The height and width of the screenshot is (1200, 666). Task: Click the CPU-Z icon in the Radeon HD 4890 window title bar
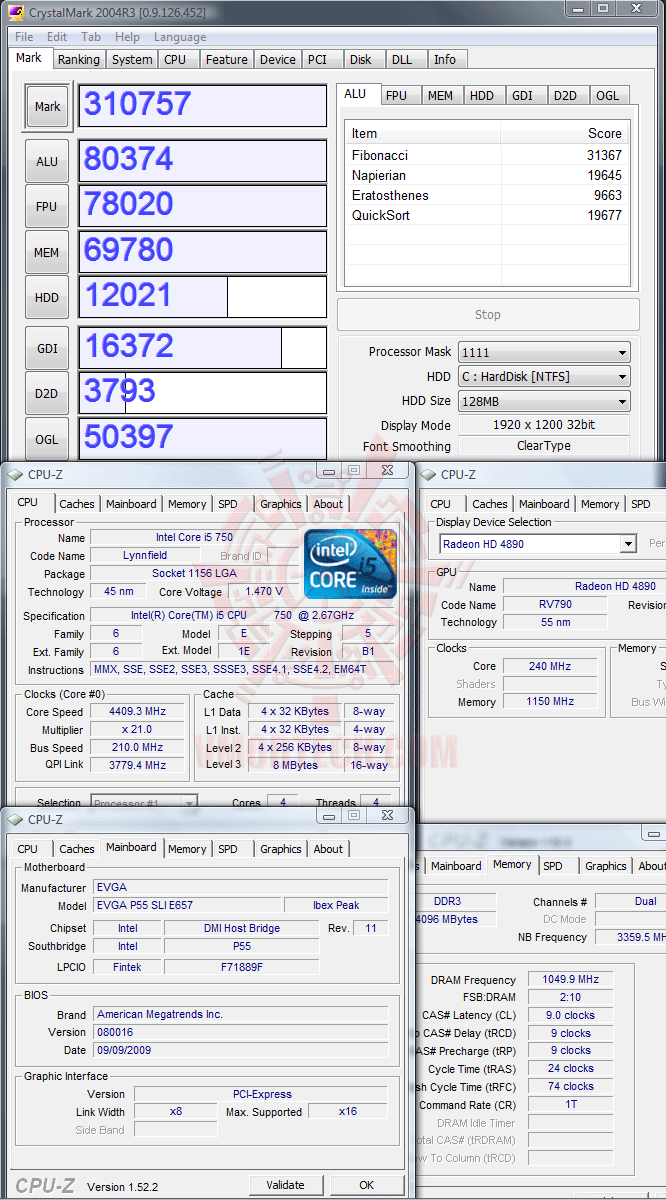(x=428, y=474)
